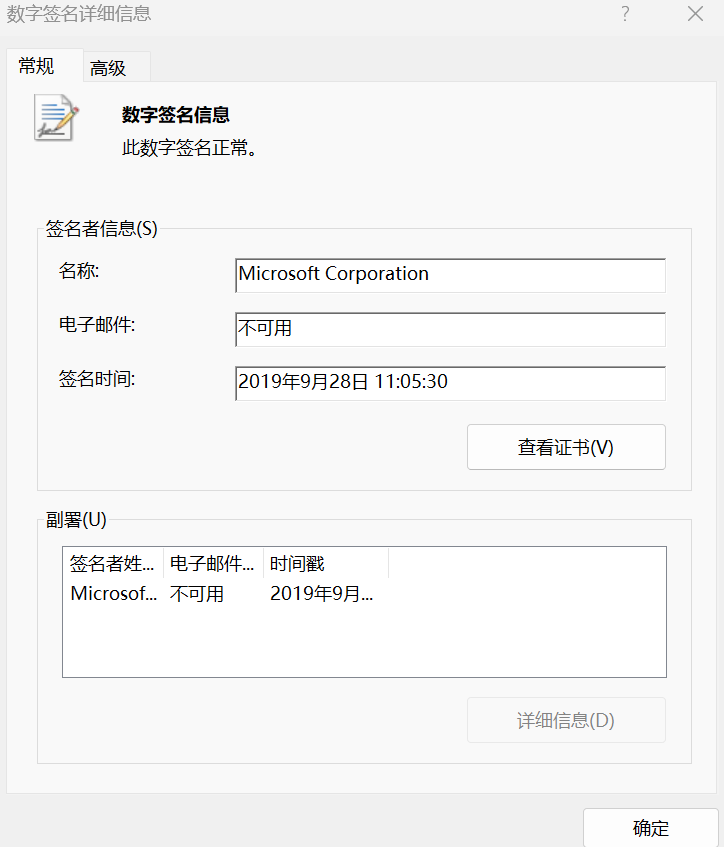Close the digital signature details dialog
This screenshot has width=724, height=847.
click(695, 14)
